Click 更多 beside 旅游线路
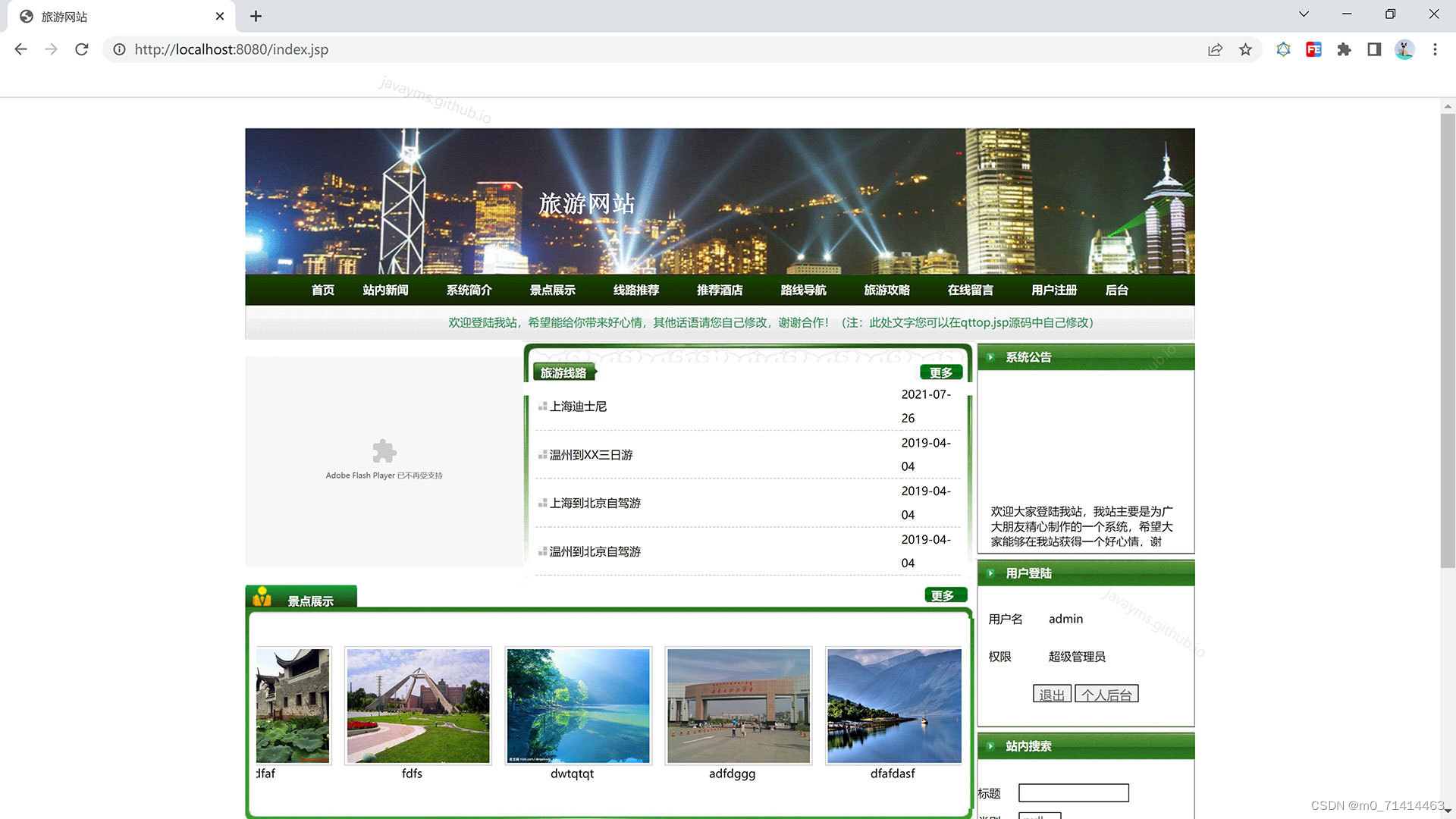 click(941, 372)
